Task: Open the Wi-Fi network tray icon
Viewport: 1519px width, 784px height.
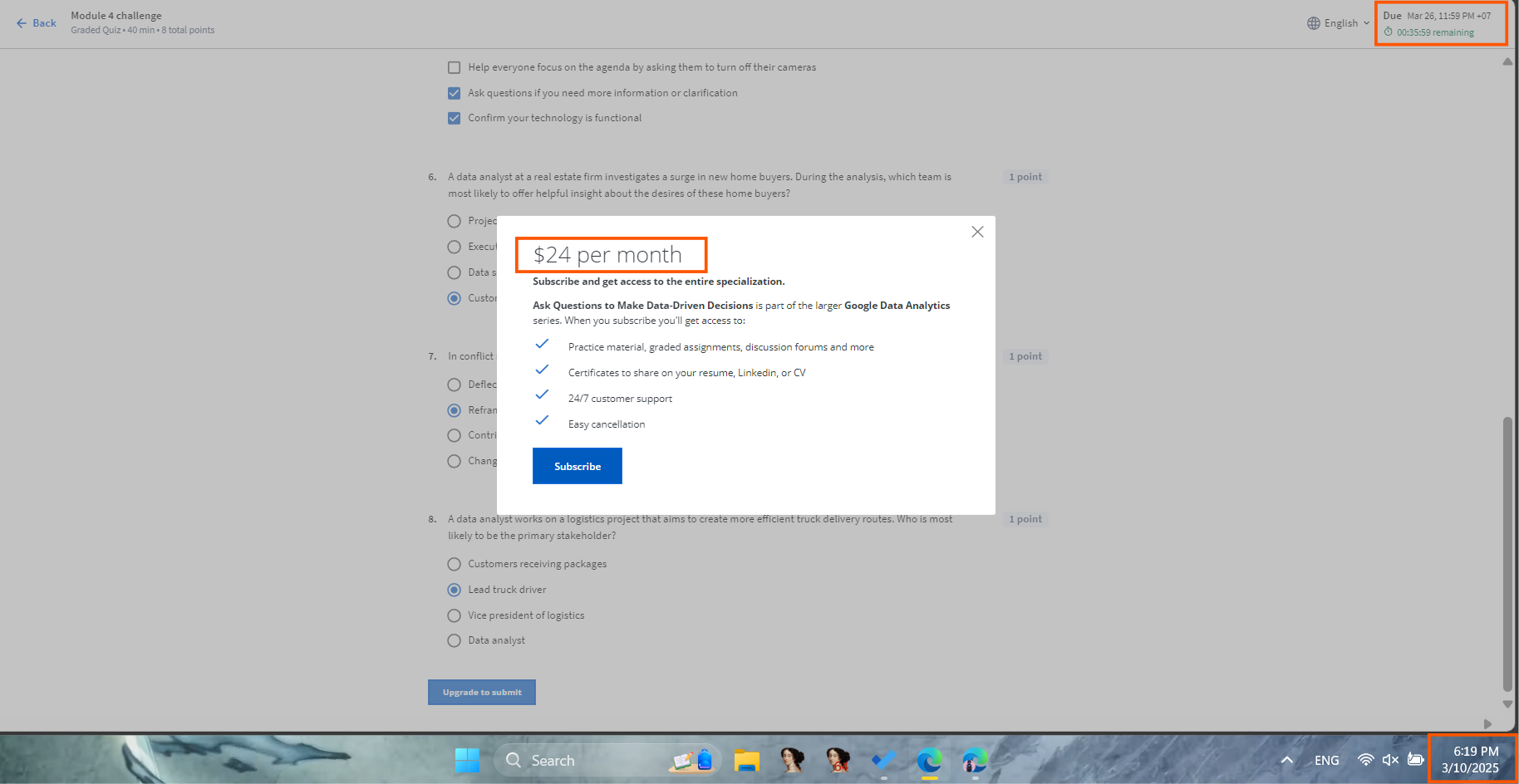Action: click(x=1365, y=760)
